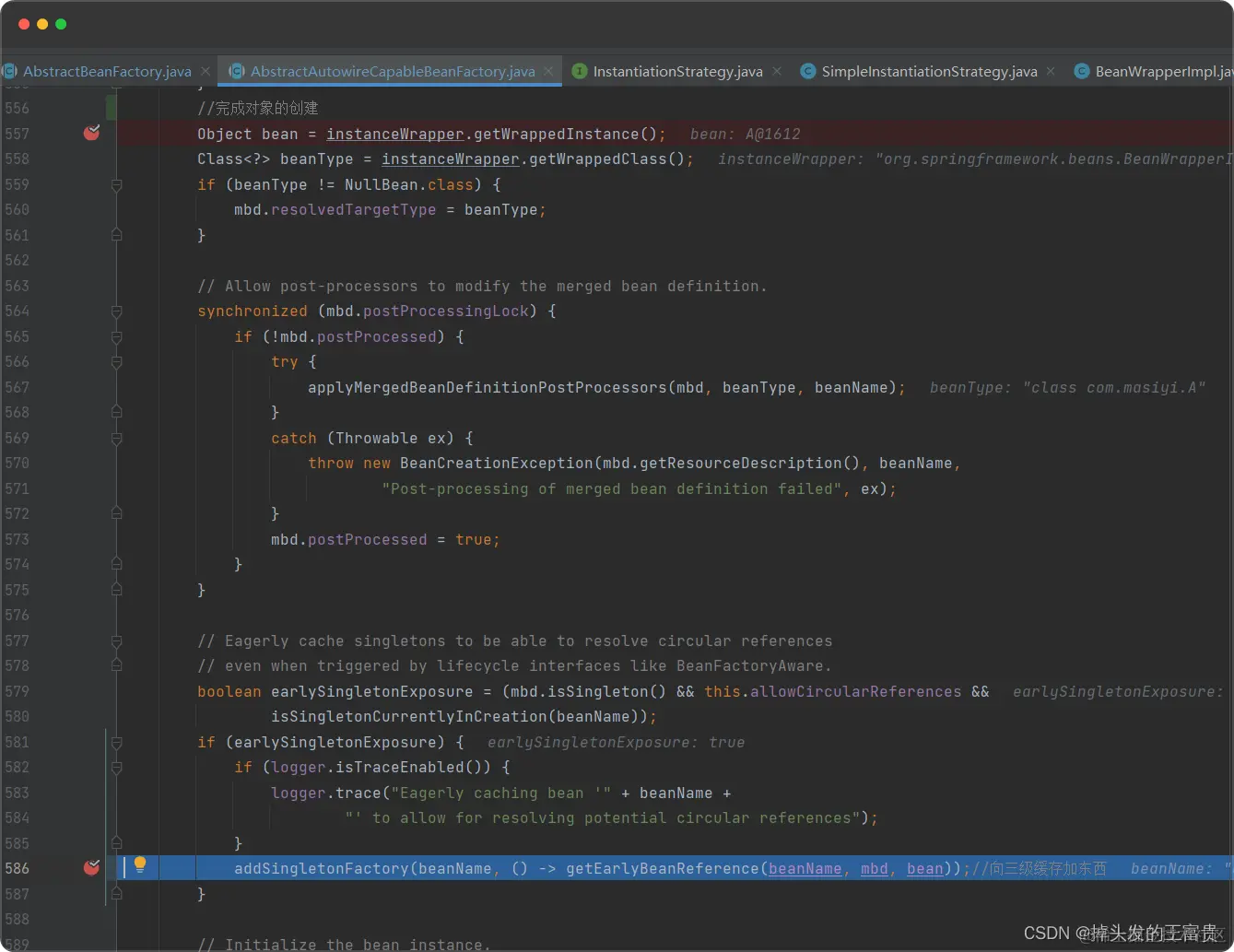1234x952 pixels.
Task: Click logger.trace on line 583
Action: click(325, 793)
